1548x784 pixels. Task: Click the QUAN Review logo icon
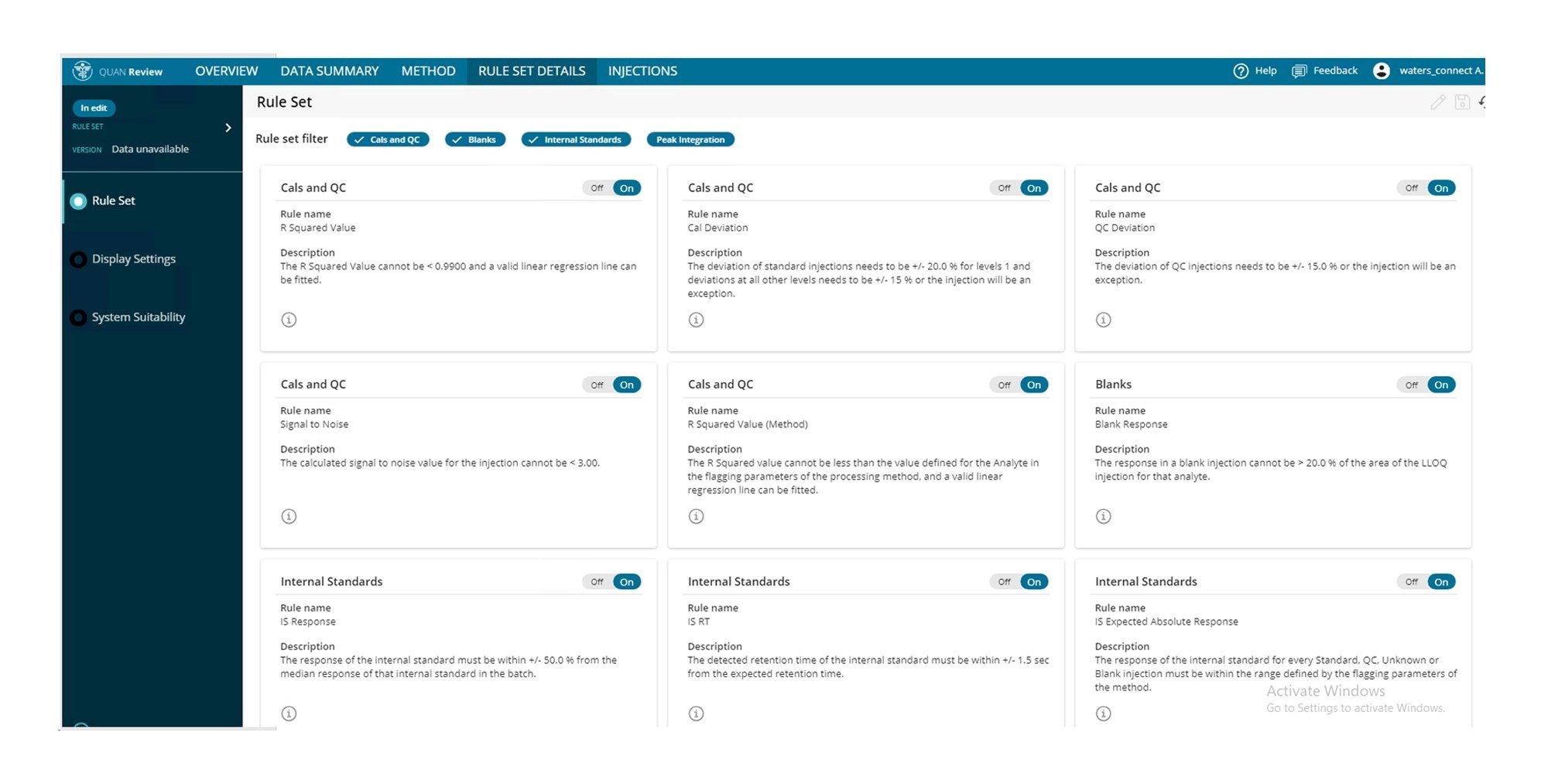[x=82, y=70]
